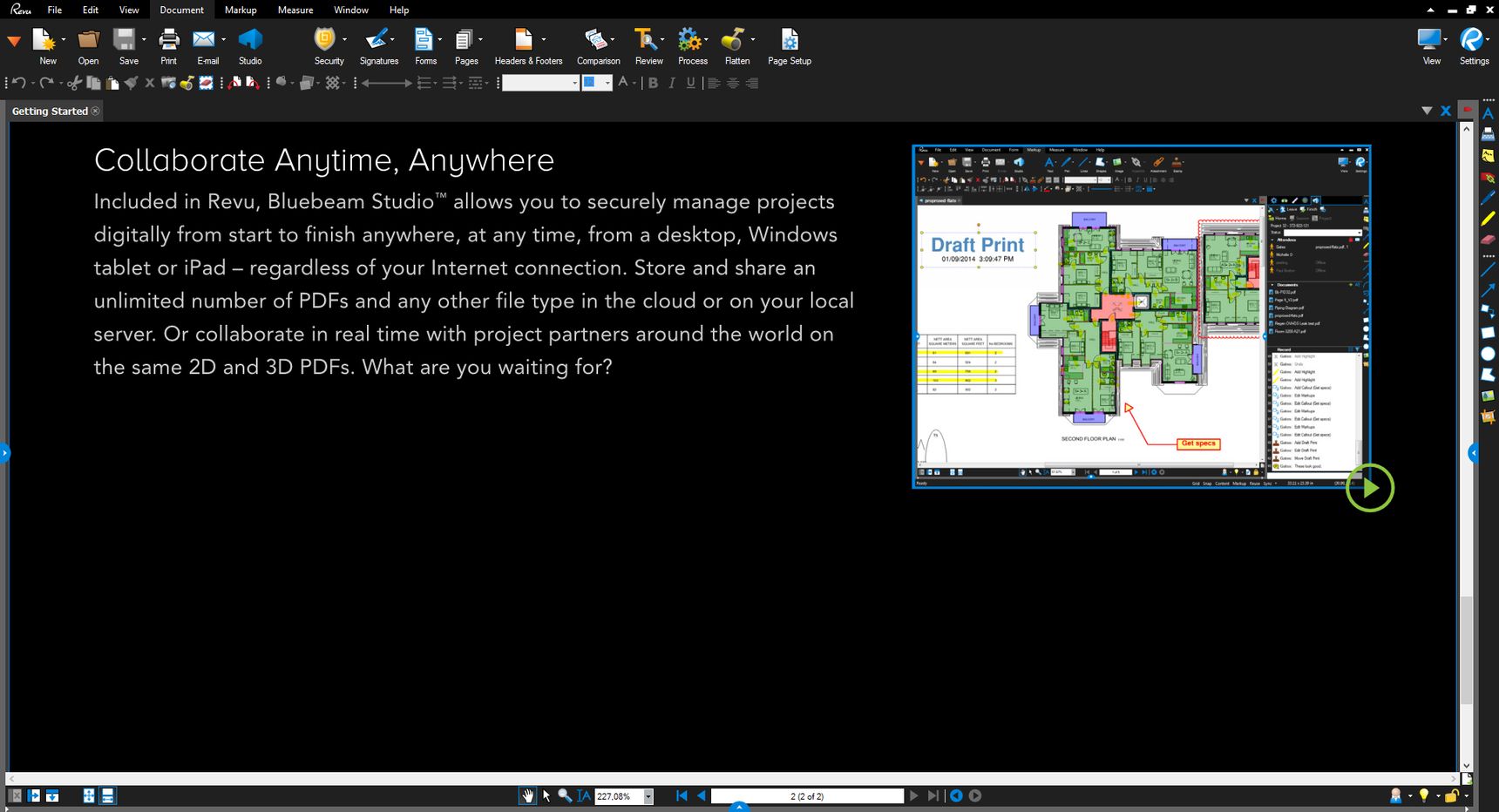Click the Headers & Footers icon

524,40
